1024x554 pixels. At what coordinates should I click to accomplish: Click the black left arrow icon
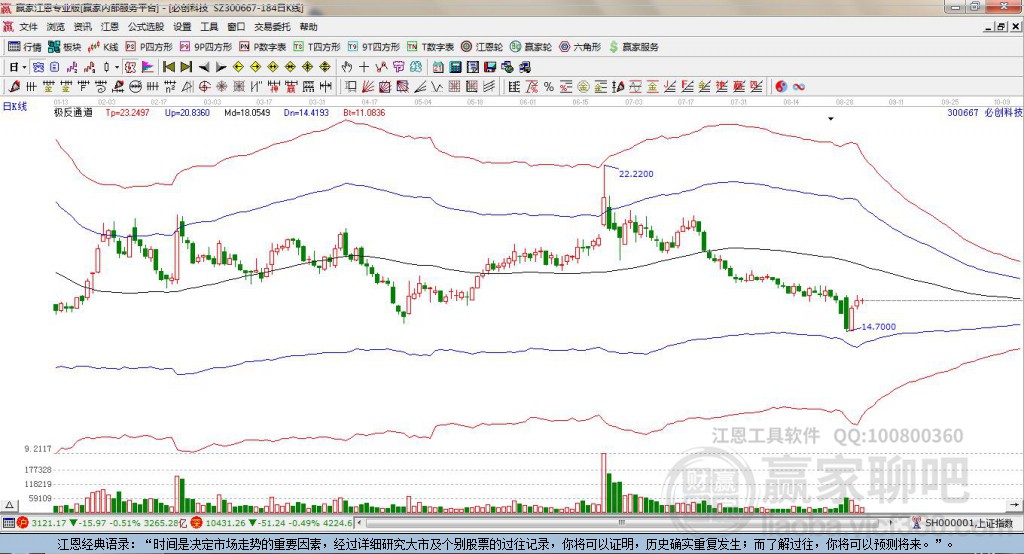204,67
